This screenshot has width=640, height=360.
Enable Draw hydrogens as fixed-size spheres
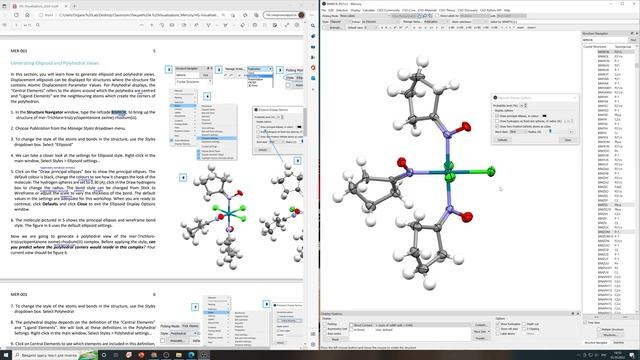tap(497, 121)
